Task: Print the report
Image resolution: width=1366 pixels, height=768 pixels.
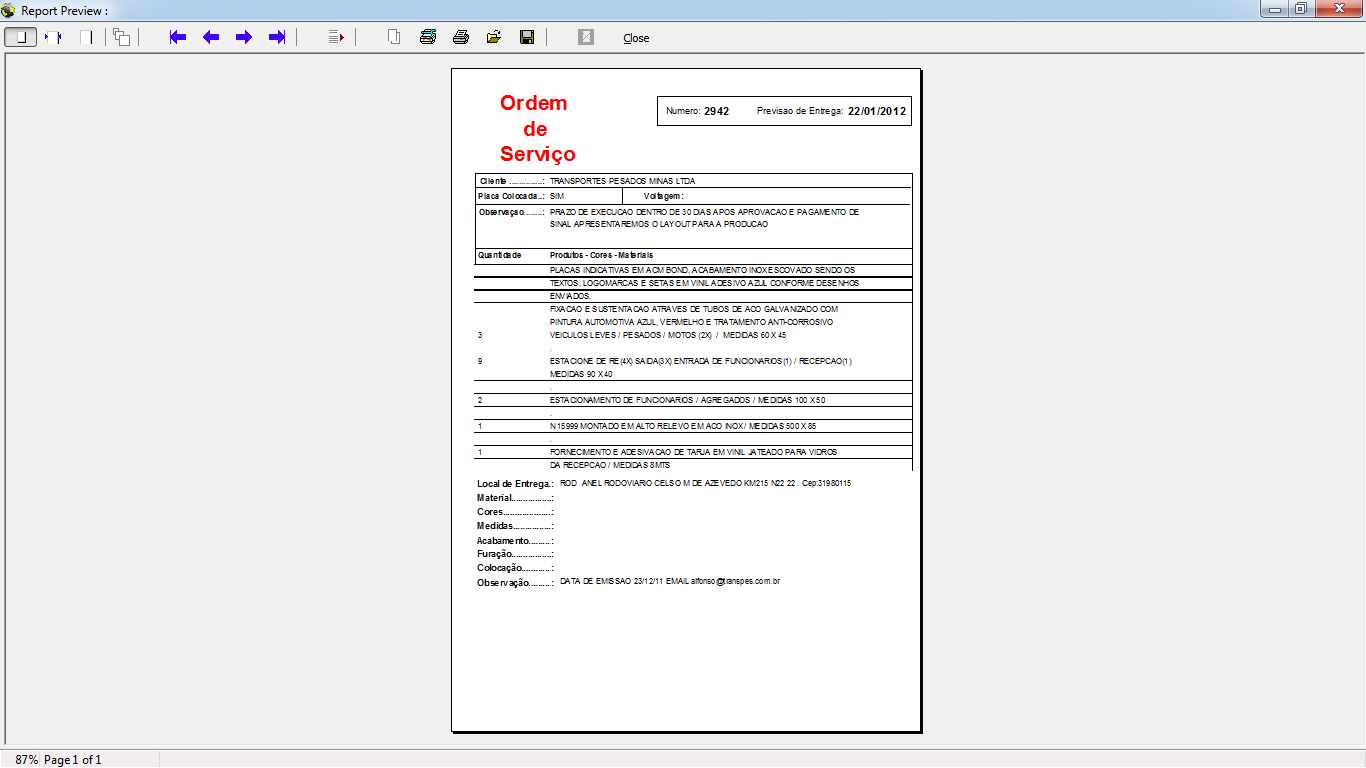Action: pos(461,37)
